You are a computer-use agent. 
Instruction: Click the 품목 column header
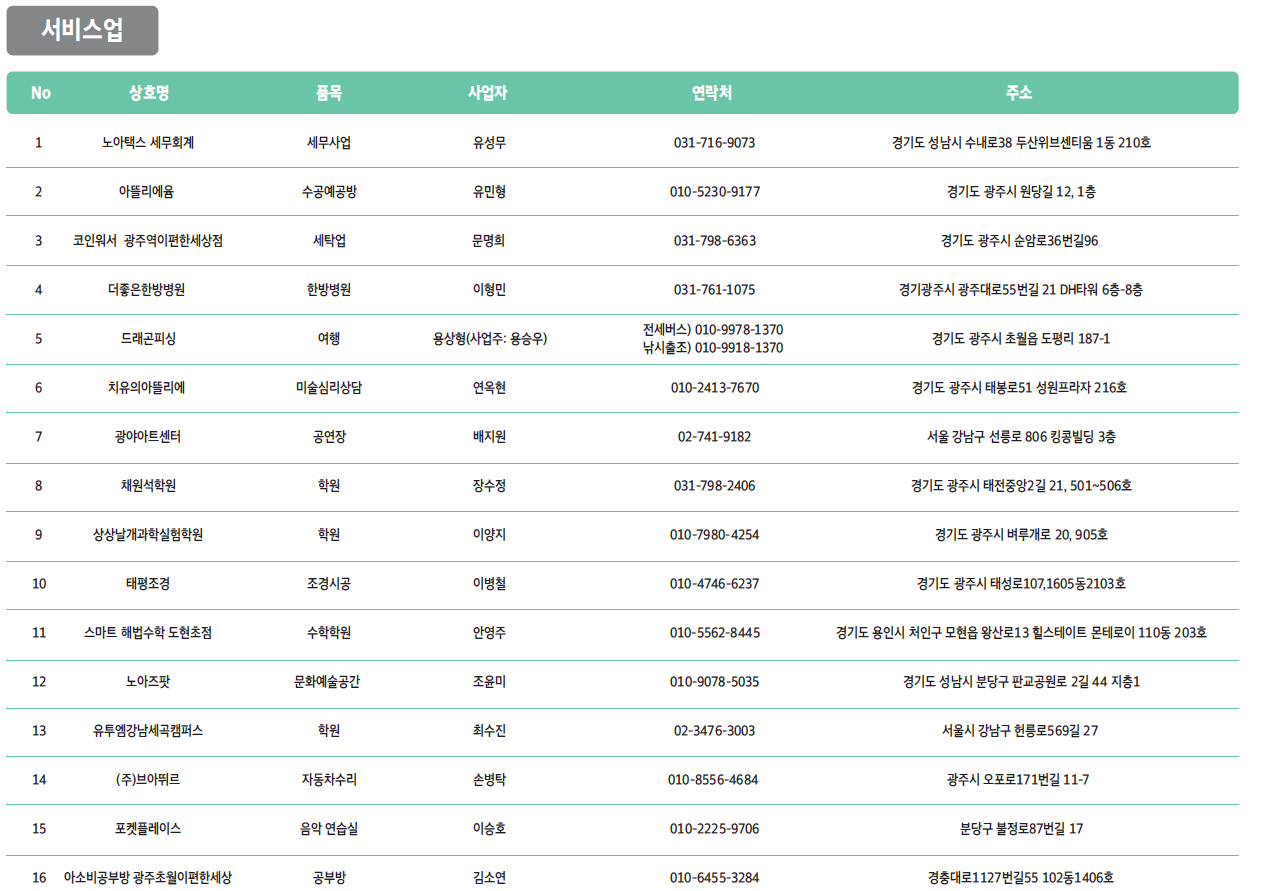pyautogui.click(x=328, y=93)
